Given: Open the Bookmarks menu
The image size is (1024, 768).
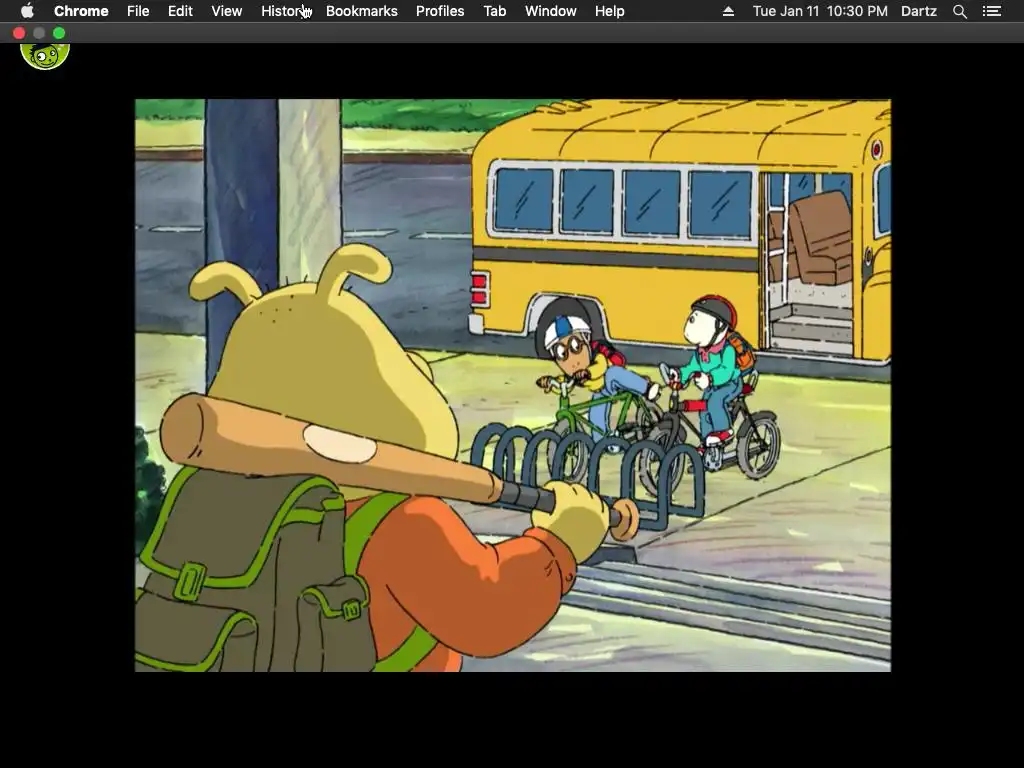Looking at the screenshot, I should (x=362, y=11).
